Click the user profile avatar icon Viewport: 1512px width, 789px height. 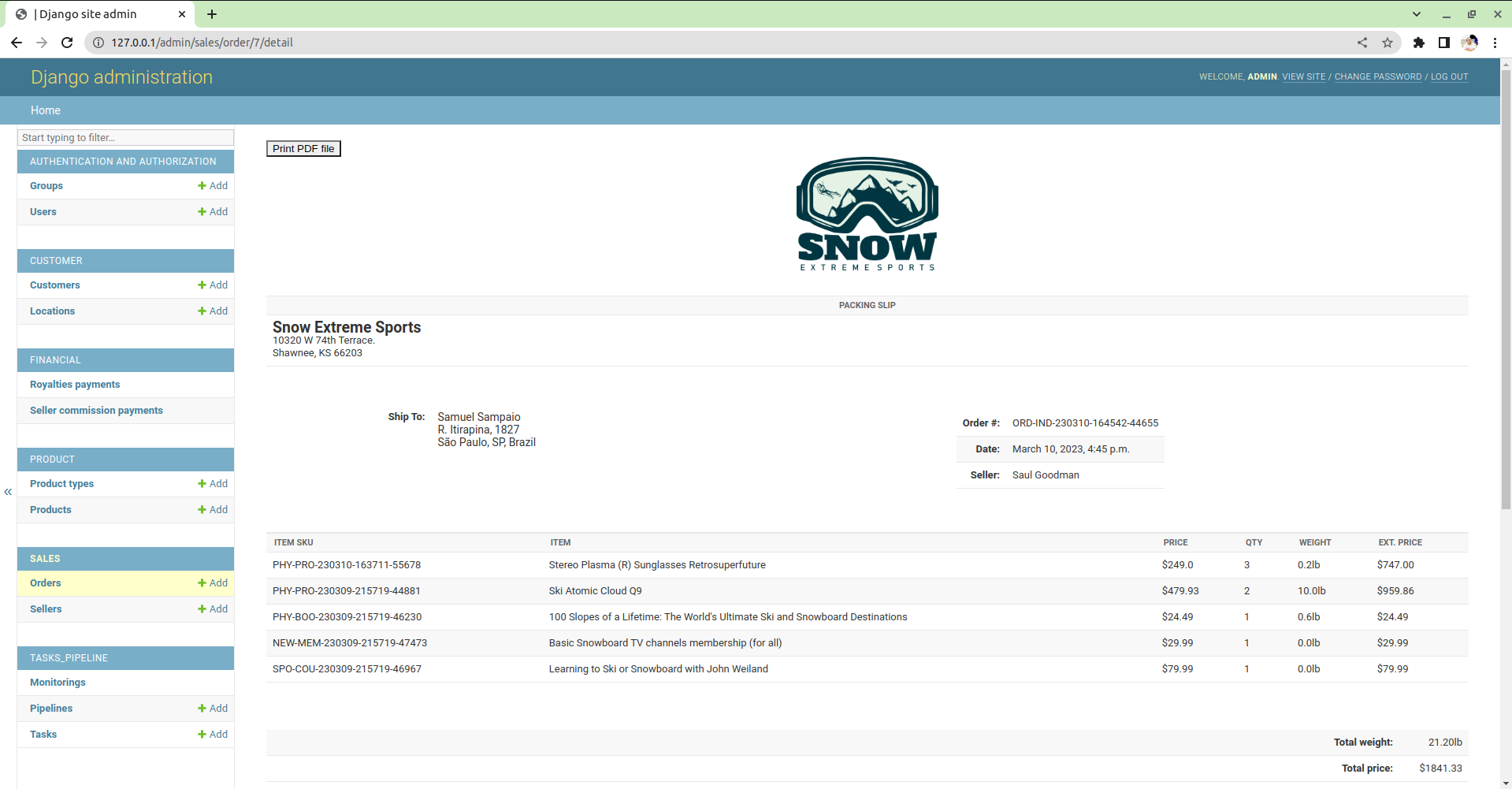coord(1469,43)
